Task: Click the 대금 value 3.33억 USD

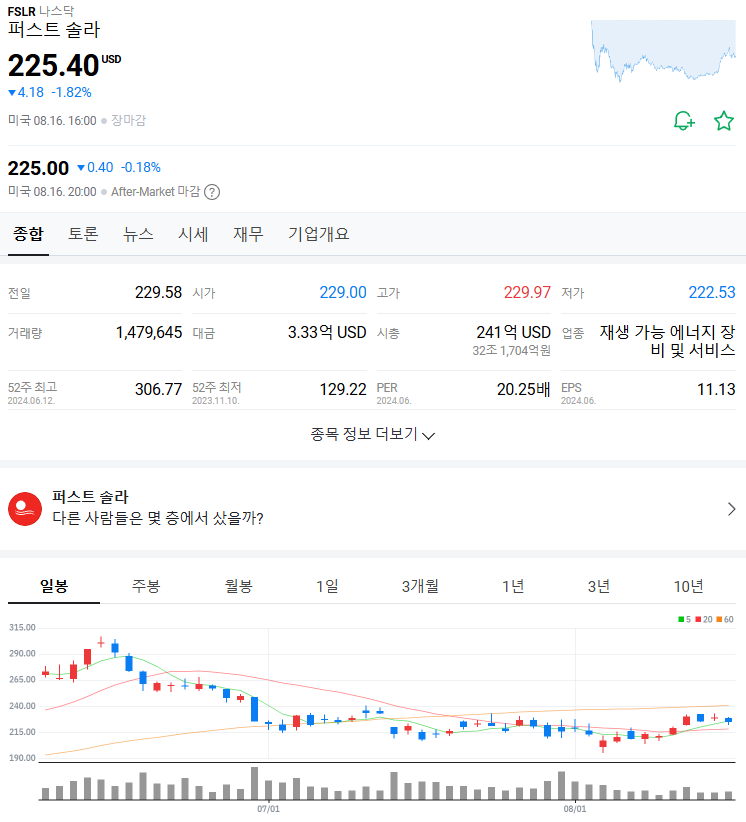Action: (x=327, y=332)
